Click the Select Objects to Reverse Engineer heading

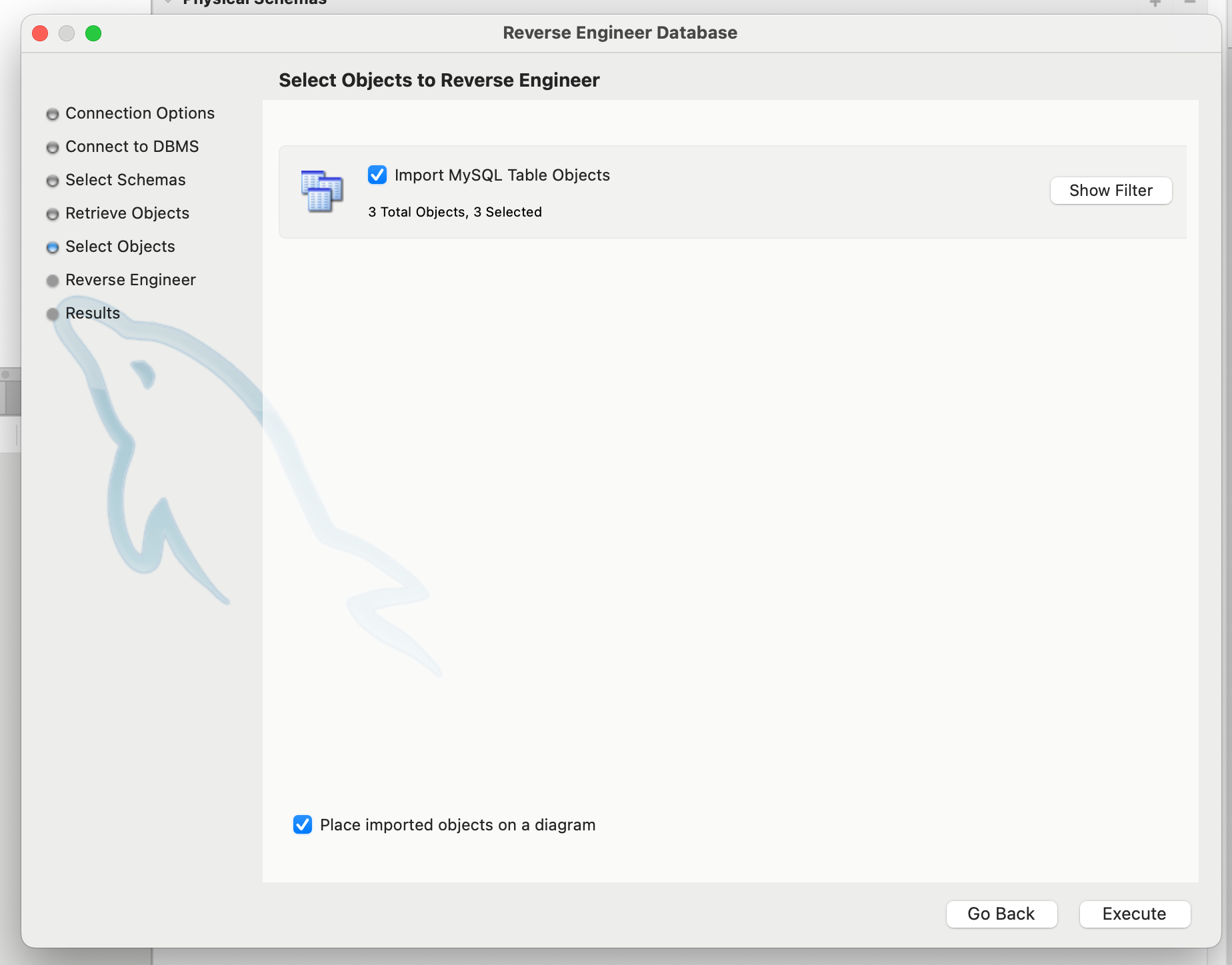click(x=439, y=80)
